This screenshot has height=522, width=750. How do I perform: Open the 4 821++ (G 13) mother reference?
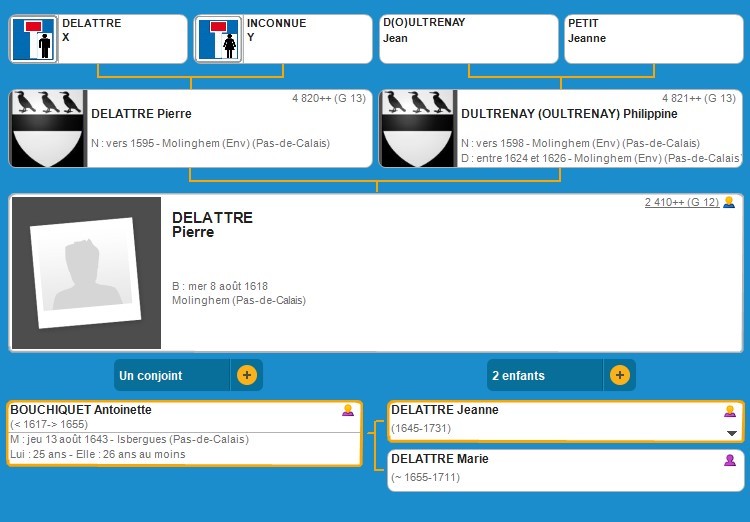point(698,98)
